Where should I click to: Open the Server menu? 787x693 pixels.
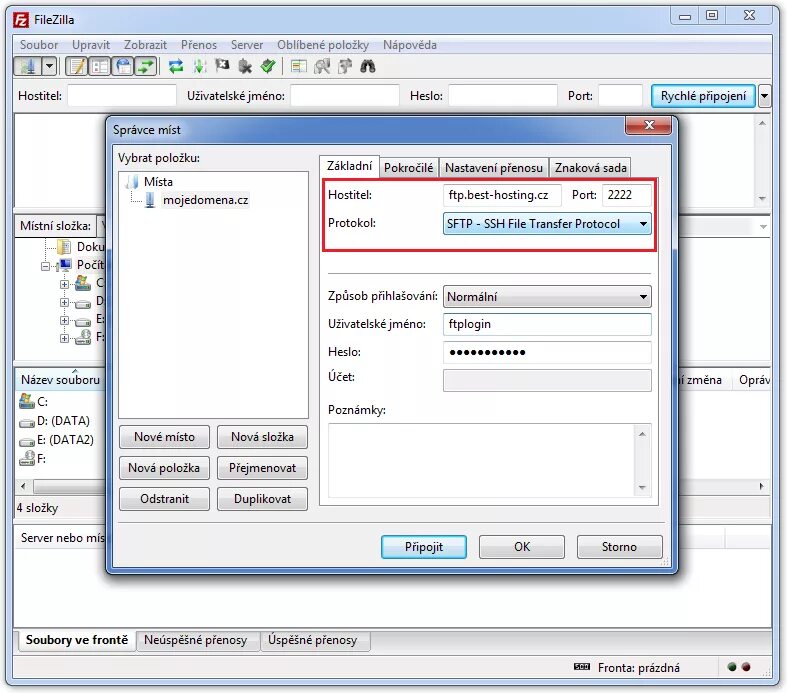(247, 45)
